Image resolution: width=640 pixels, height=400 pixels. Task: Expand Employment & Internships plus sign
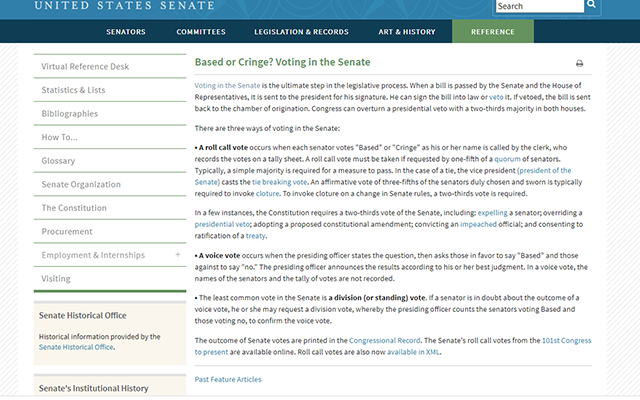tap(178, 255)
